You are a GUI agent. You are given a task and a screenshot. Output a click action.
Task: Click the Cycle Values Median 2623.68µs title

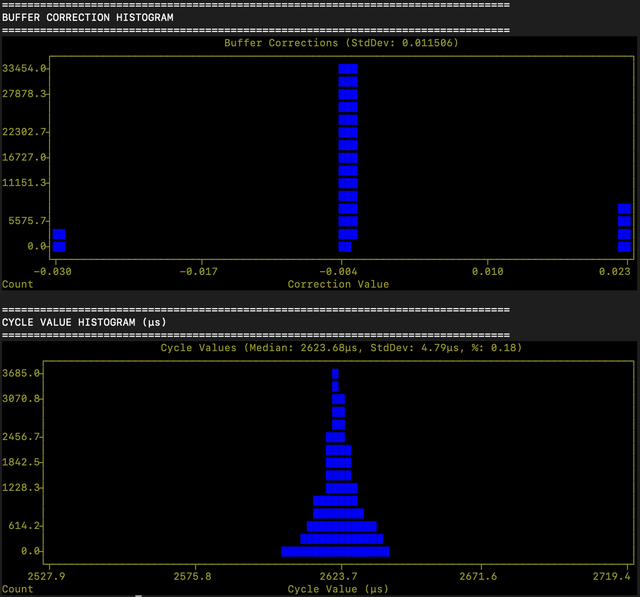341,348
